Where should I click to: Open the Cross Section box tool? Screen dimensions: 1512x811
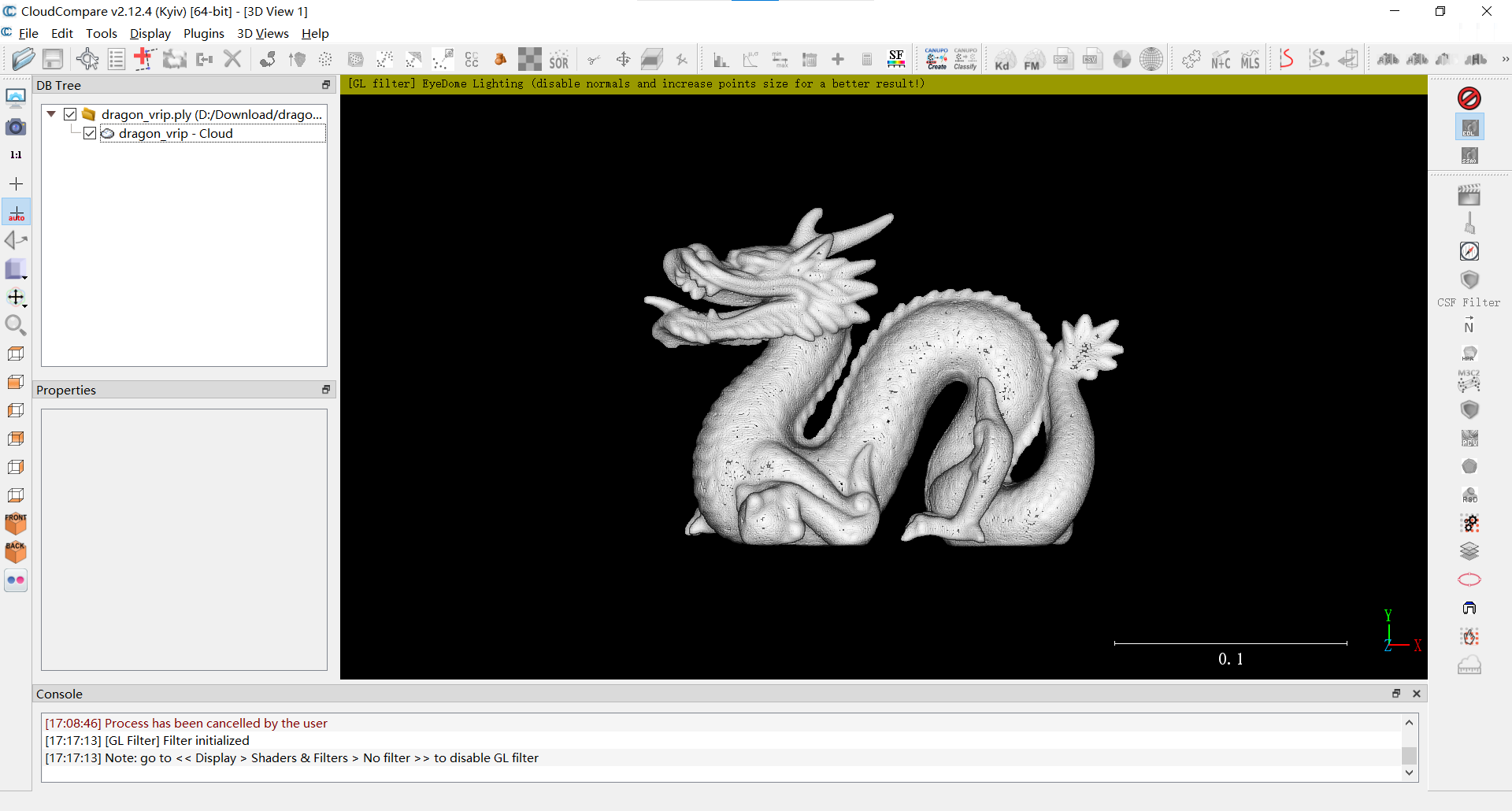pos(652,59)
